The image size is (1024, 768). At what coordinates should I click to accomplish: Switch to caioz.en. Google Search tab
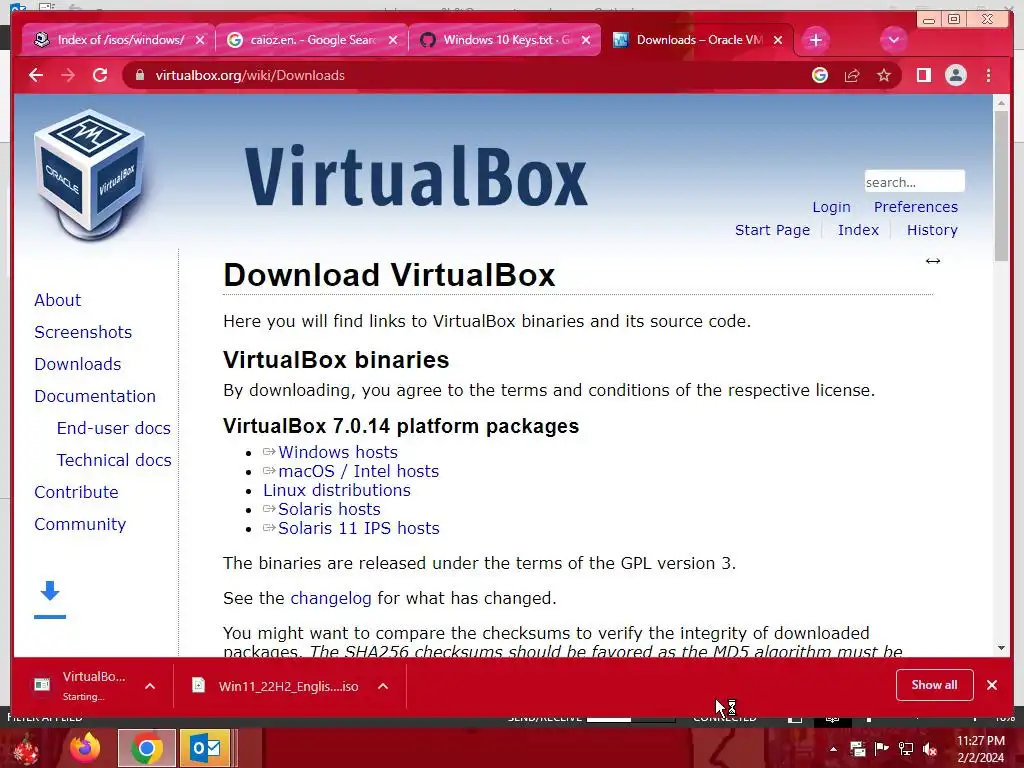[312, 40]
